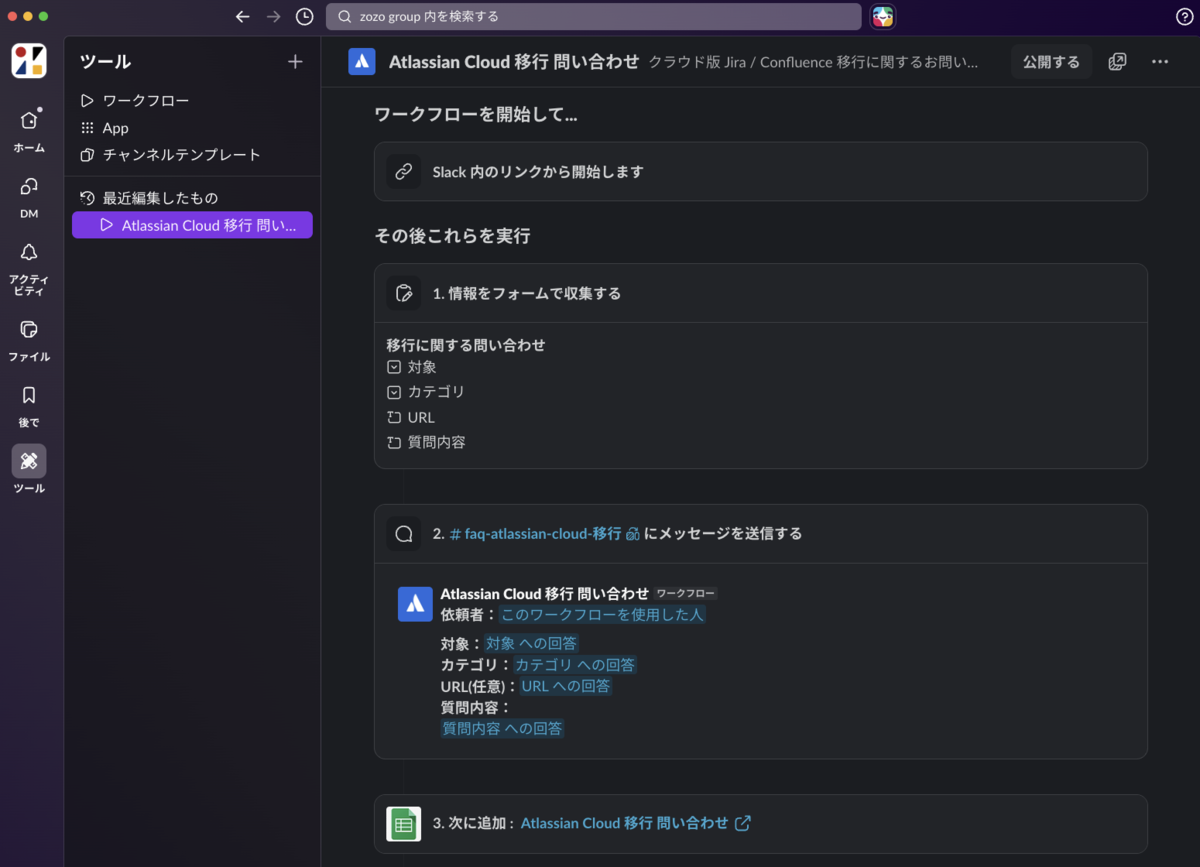Click Google Sheets icon in step 3
Screen dimensions: 1200x867
click(x=404, y=824)
